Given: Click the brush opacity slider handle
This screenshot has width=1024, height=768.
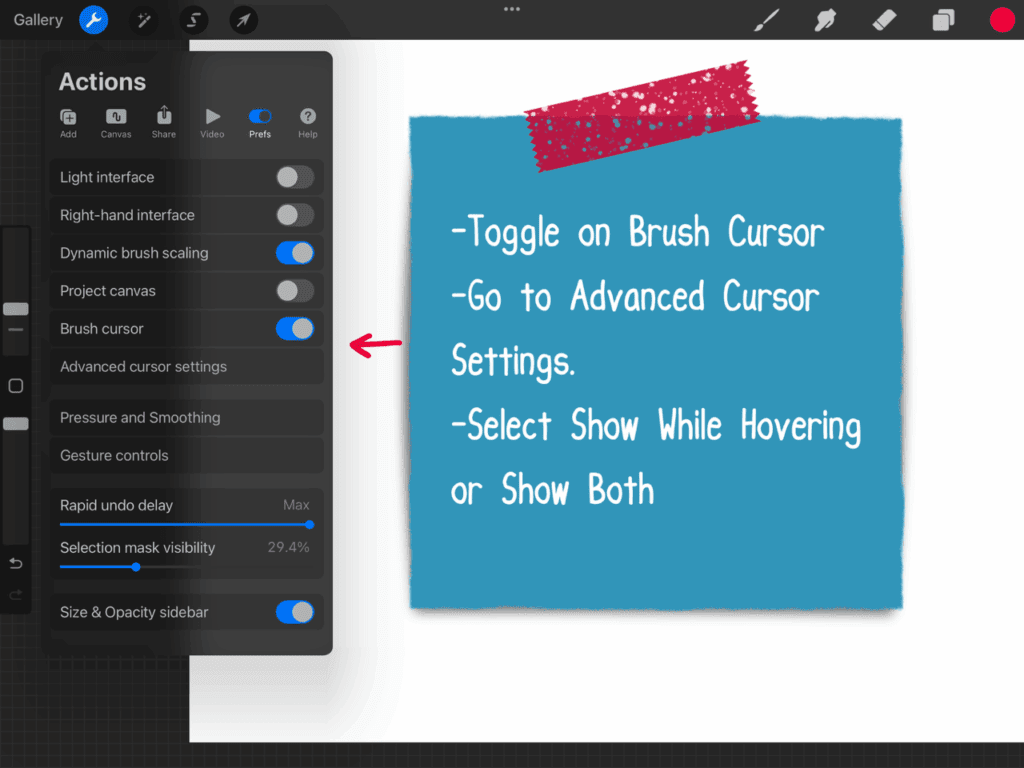Looking at the screenshot, I should 16,424.
